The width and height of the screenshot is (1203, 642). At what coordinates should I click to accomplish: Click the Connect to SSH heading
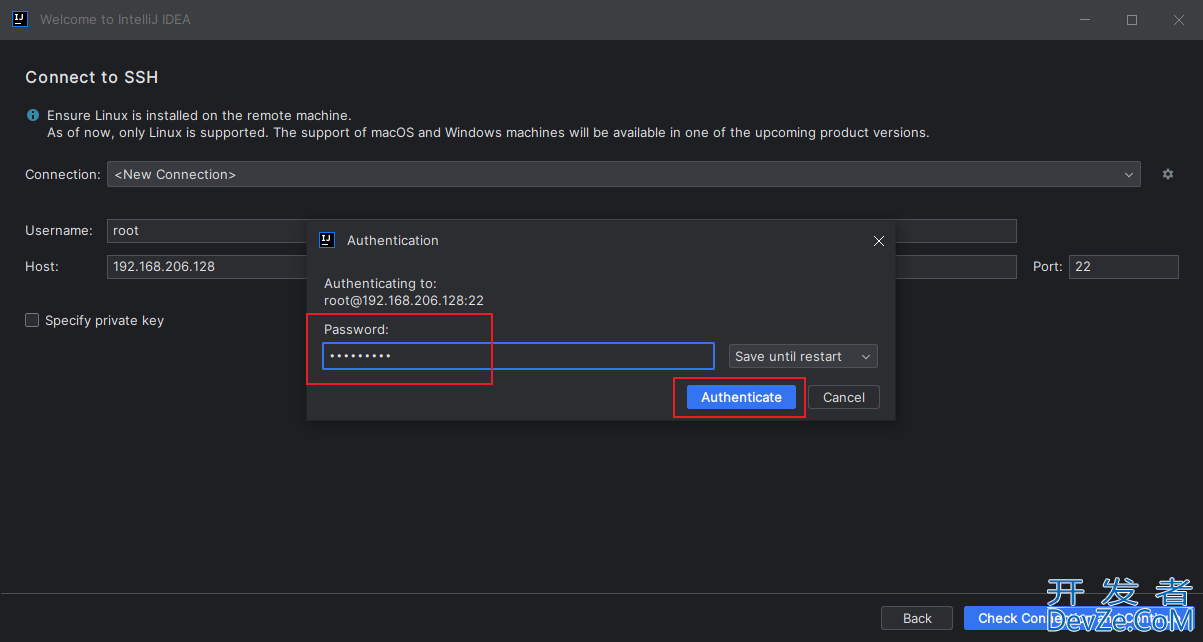click(92, 77)
